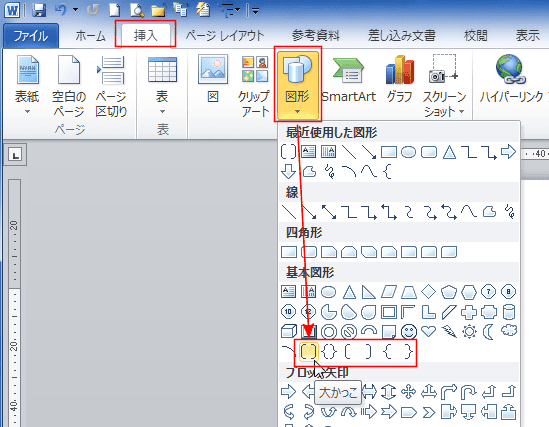This screenshot has width=549, height=427.
Task: Choose the heart shape in basic shapes
Action: point(429,330)
